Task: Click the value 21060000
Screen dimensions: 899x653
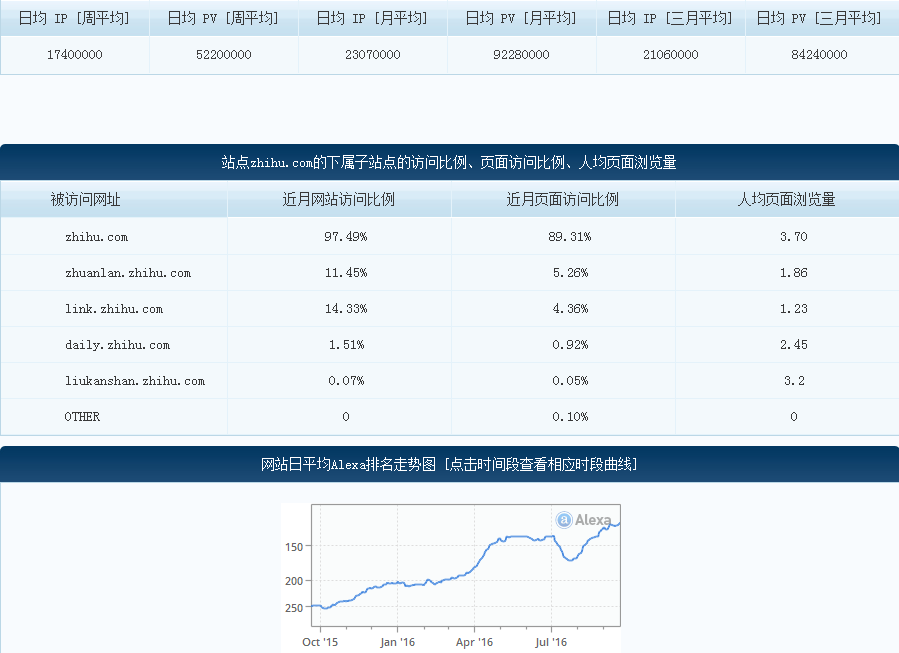Action: click(x=670, y=54)
